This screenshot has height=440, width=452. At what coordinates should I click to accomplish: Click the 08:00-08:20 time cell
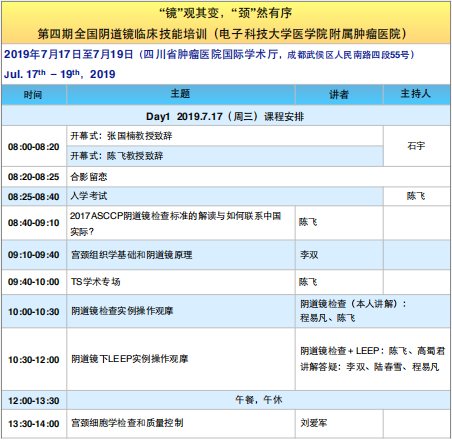34,146
